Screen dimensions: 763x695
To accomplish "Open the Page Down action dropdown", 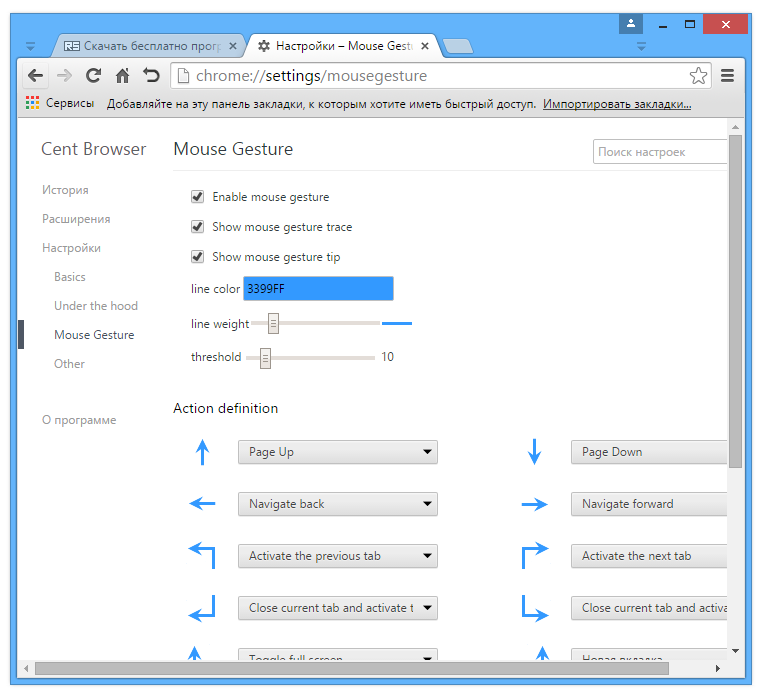I will [649, 452].
